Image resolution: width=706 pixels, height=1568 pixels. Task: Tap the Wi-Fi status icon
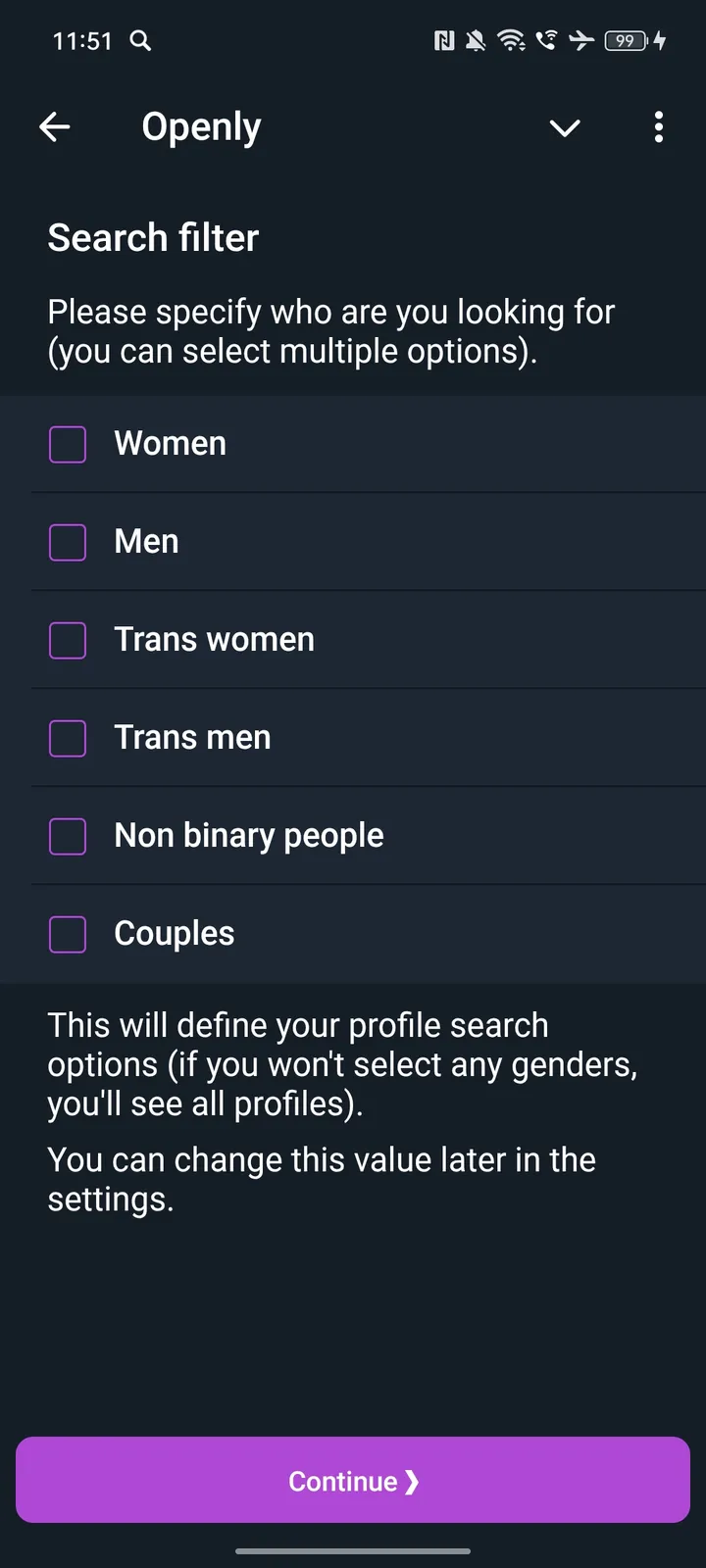point(511,40)
